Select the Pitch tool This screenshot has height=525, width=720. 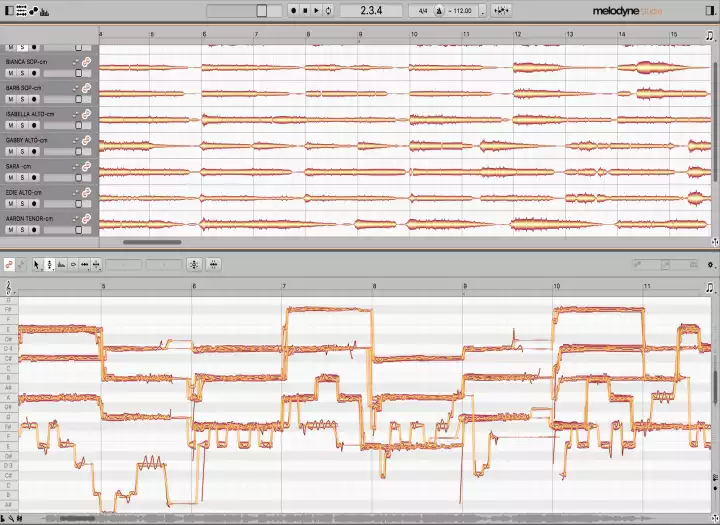tap(50, 265)
